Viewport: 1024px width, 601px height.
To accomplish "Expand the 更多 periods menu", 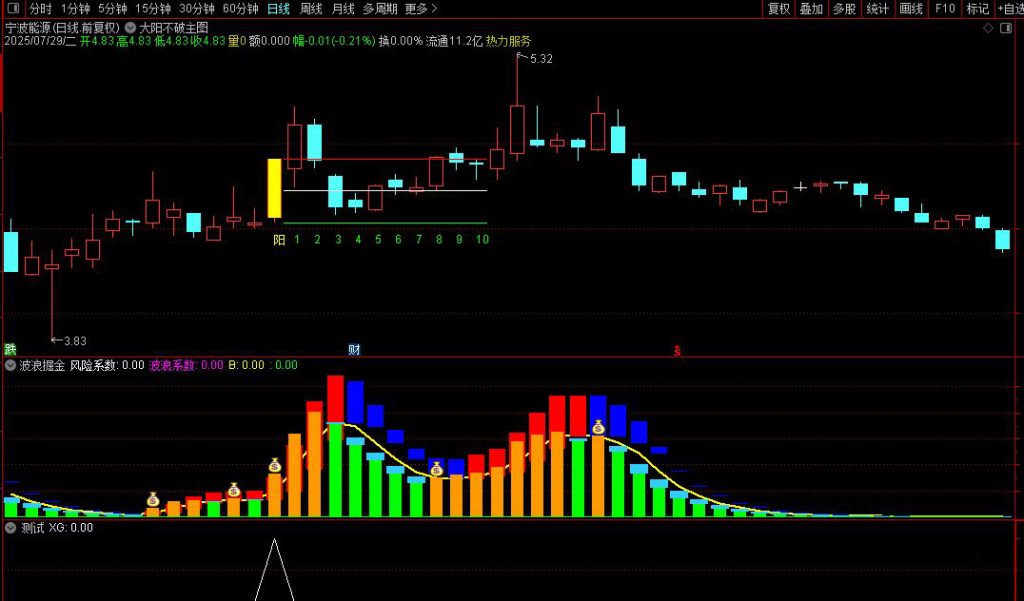I will (420, 9).
